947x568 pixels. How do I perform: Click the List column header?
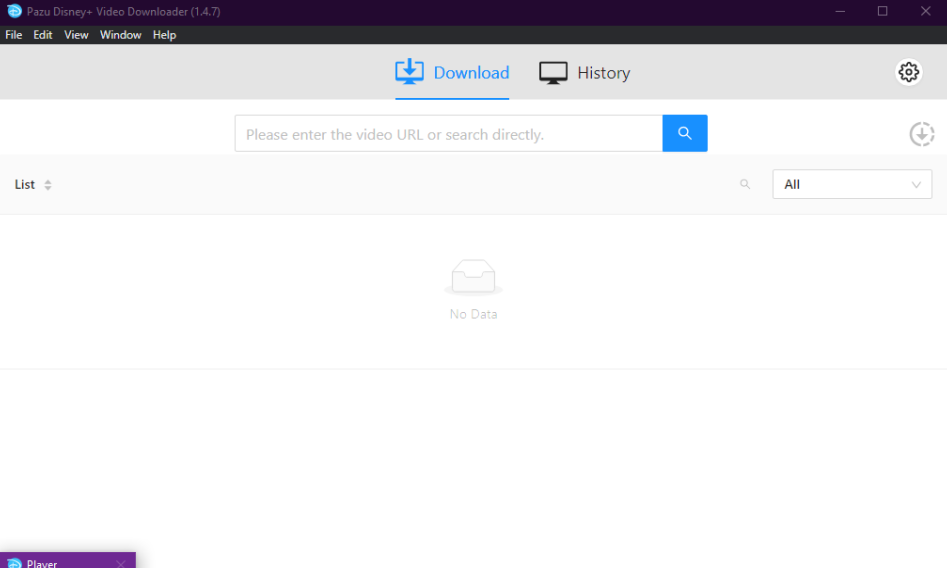click(x=25, y=184)
